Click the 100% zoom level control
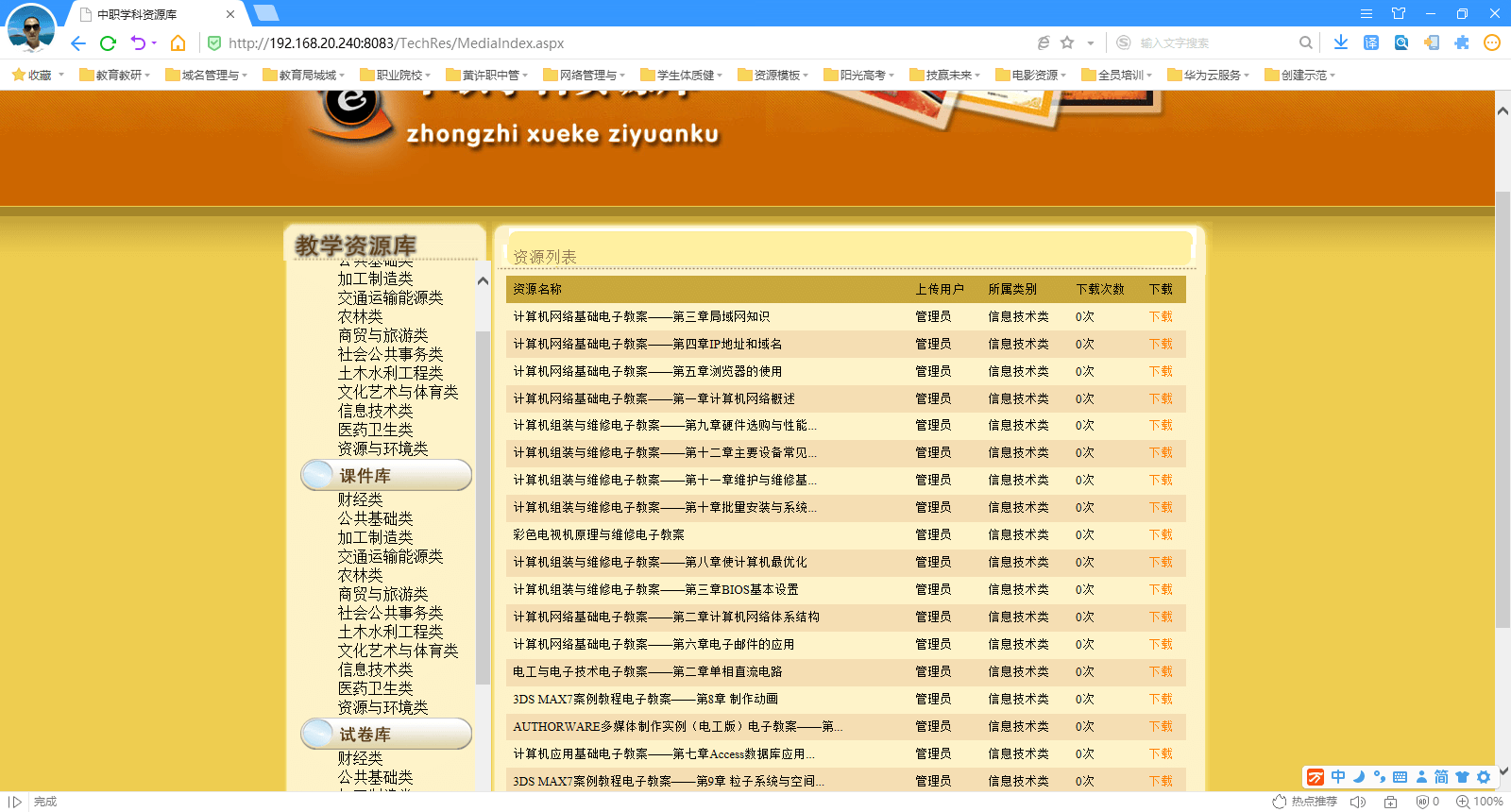Screen dimensions: 1511x812 click(x=1480, y=802)
